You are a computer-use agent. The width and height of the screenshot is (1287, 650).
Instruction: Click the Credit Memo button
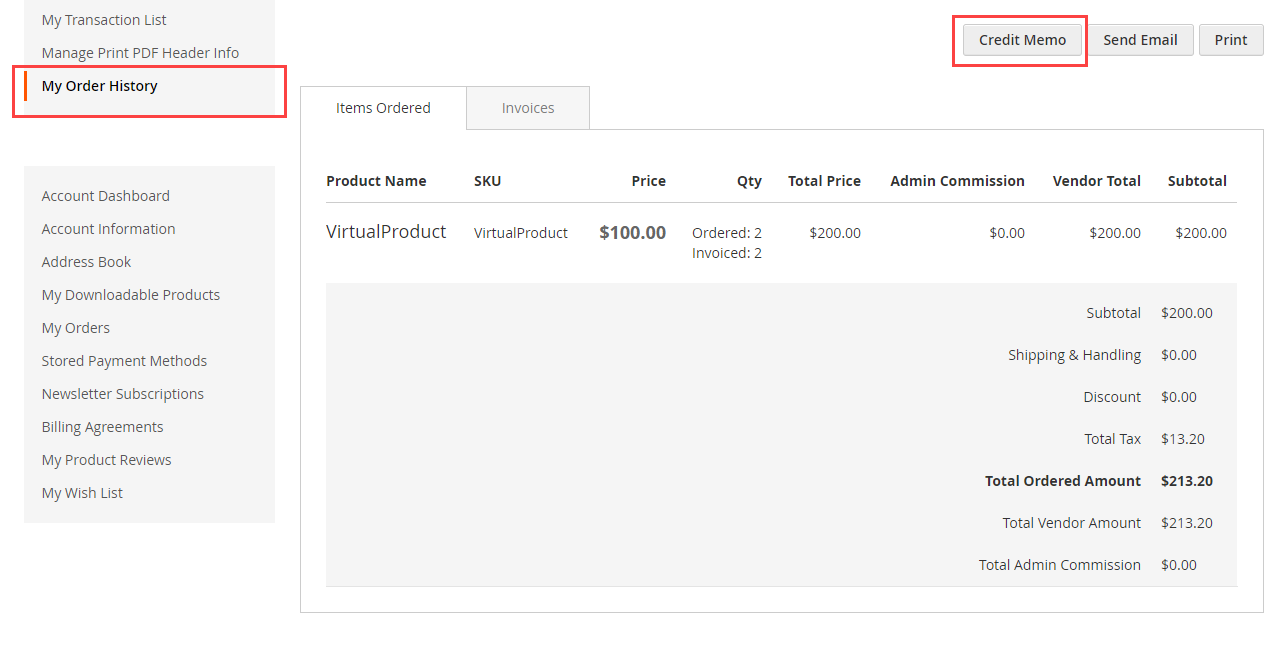(x=1022, y=40)
